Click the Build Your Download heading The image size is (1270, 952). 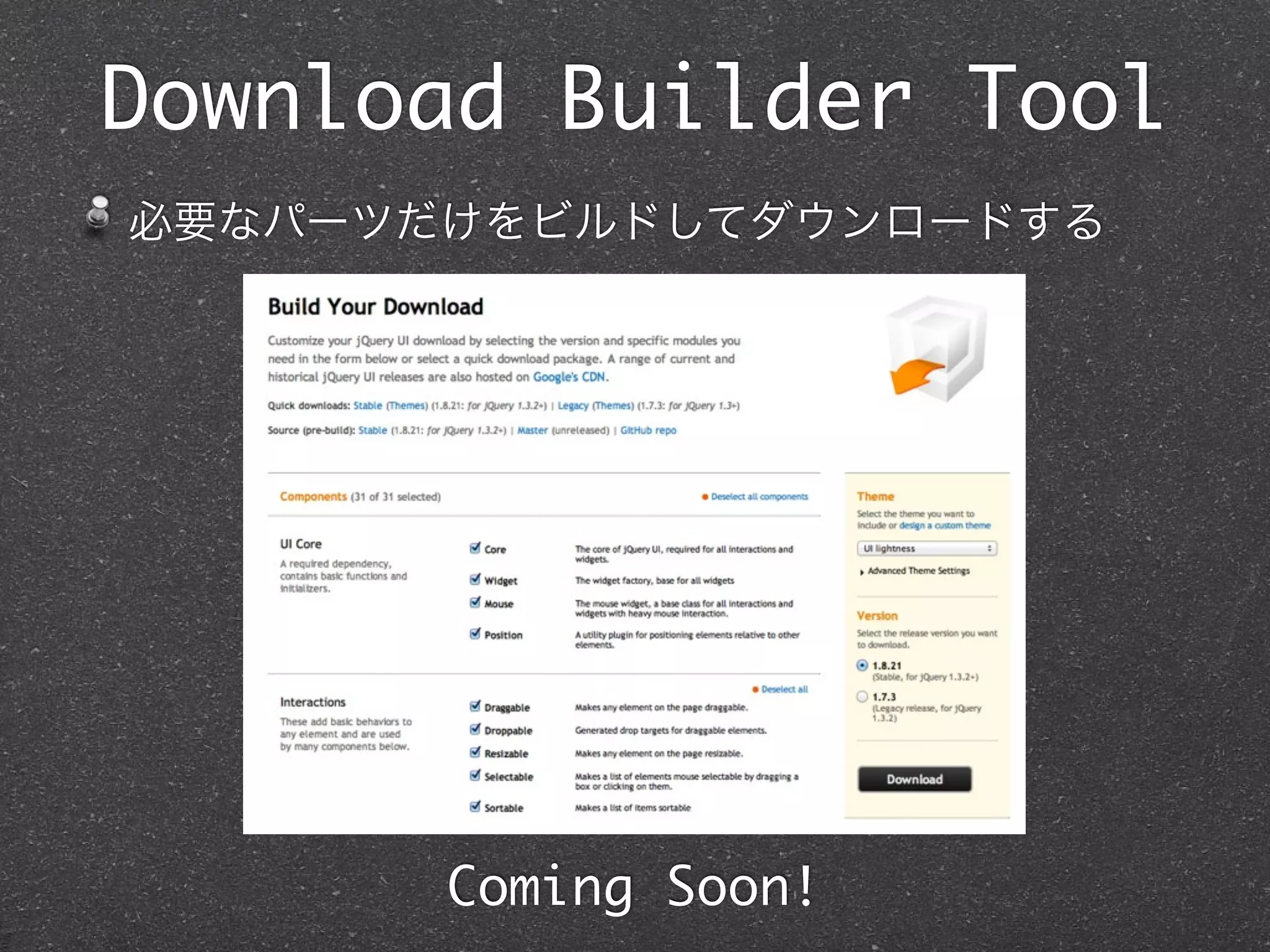click(x=375, y=307)
